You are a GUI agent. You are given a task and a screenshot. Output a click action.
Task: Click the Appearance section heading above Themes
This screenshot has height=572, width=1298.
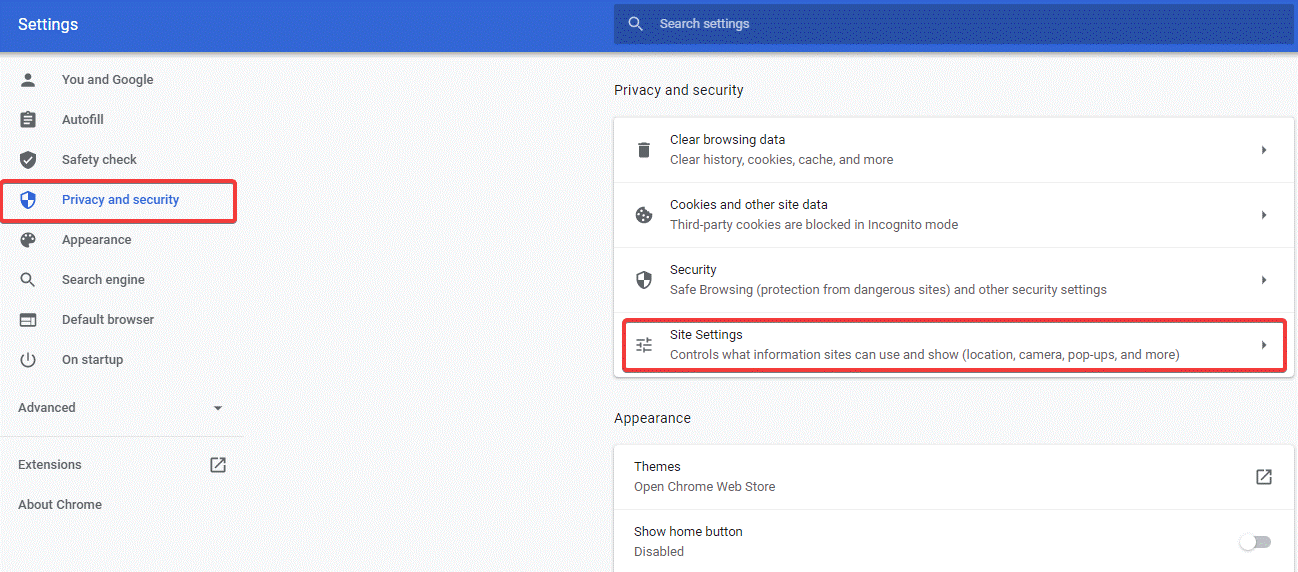652,418
